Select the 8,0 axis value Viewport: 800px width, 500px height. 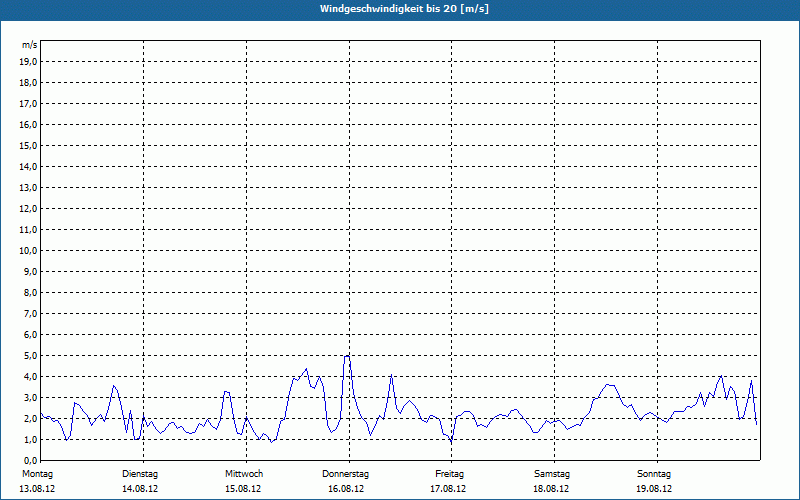click(x=31, y=293)
